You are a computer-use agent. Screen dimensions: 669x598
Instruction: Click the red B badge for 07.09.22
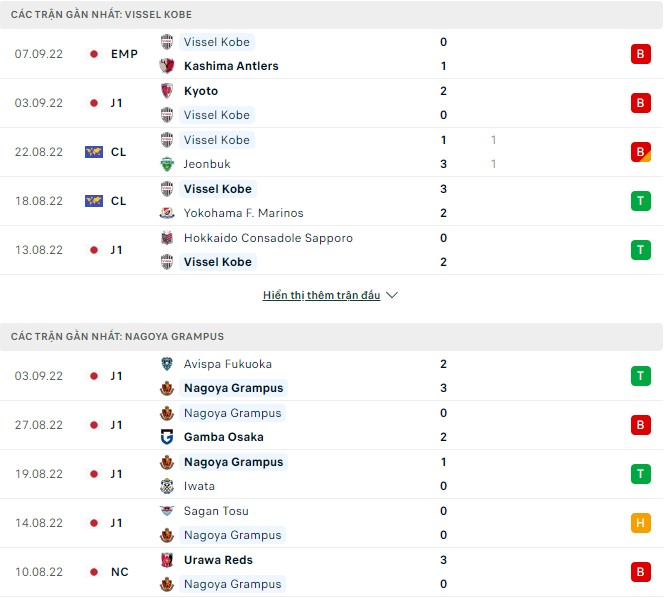tap(640, 54)
